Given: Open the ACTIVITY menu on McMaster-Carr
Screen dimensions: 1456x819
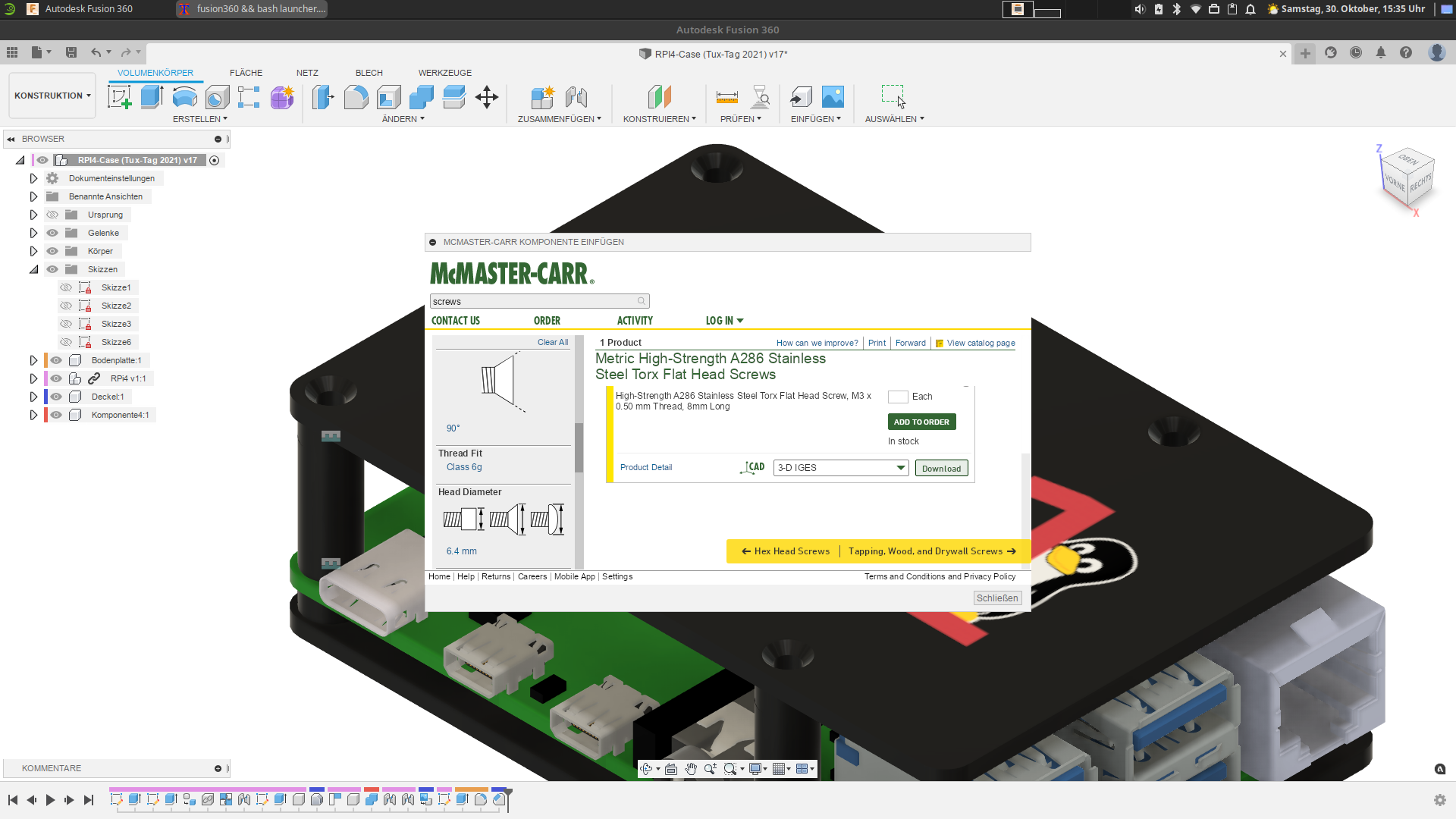Looking at the screenshot, I should (635, 321).
